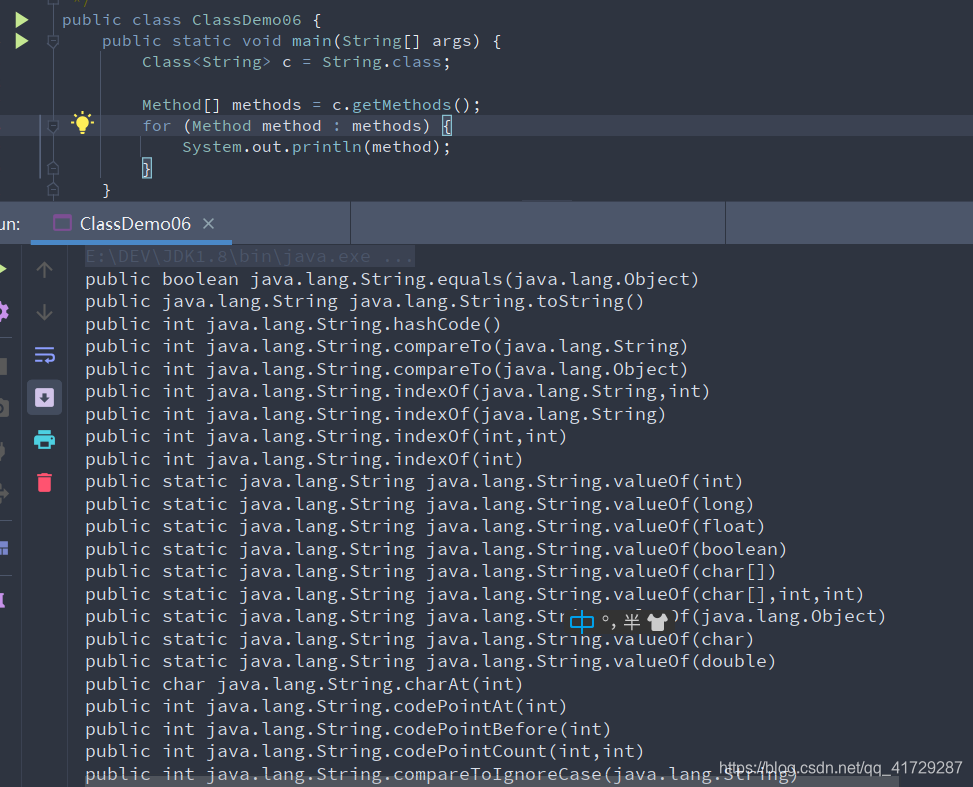Click the codePointCount(int,int) output line
The image size is (973, 787).
point(365,752)
